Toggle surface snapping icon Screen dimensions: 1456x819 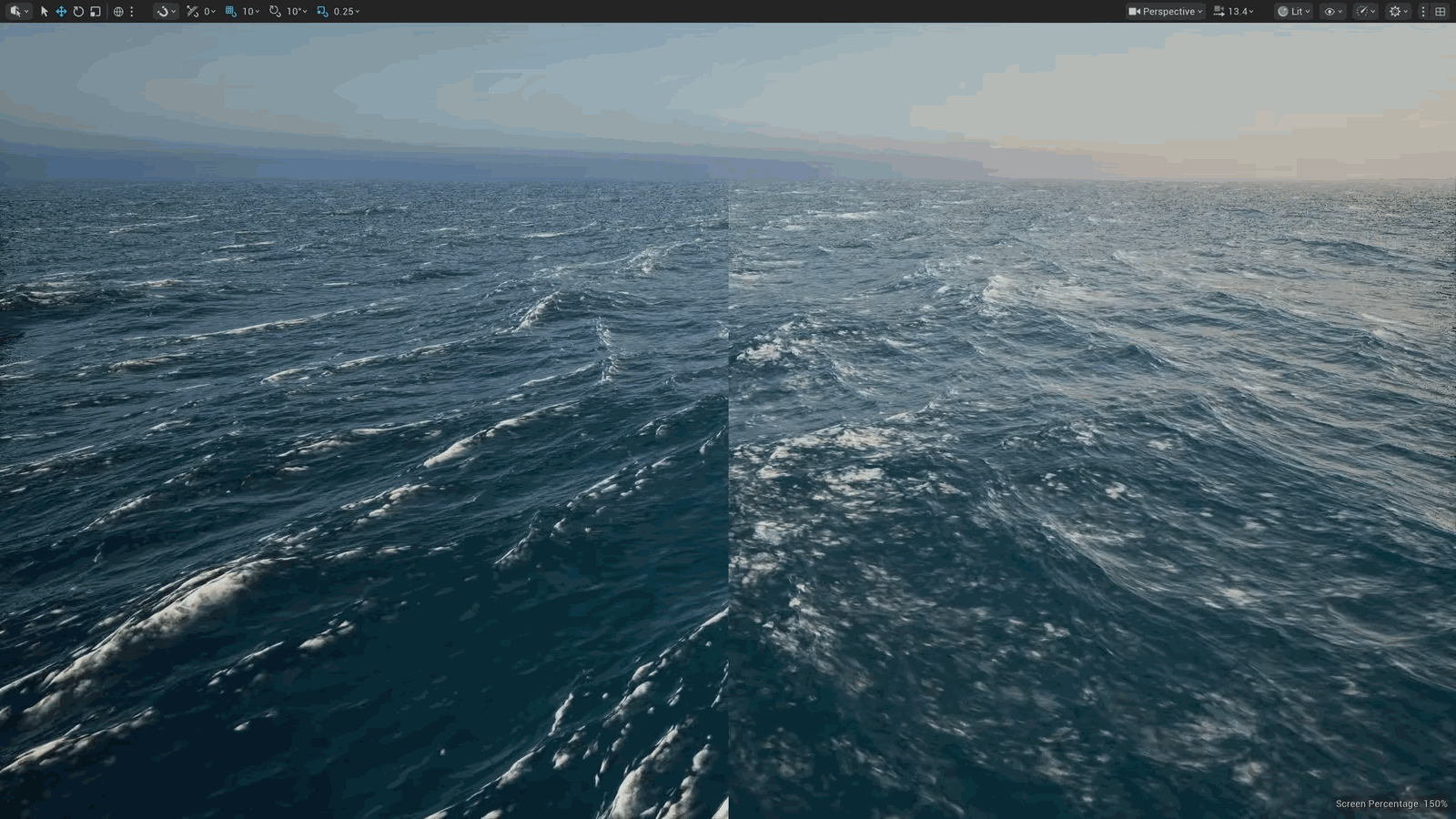click(192, 11)
